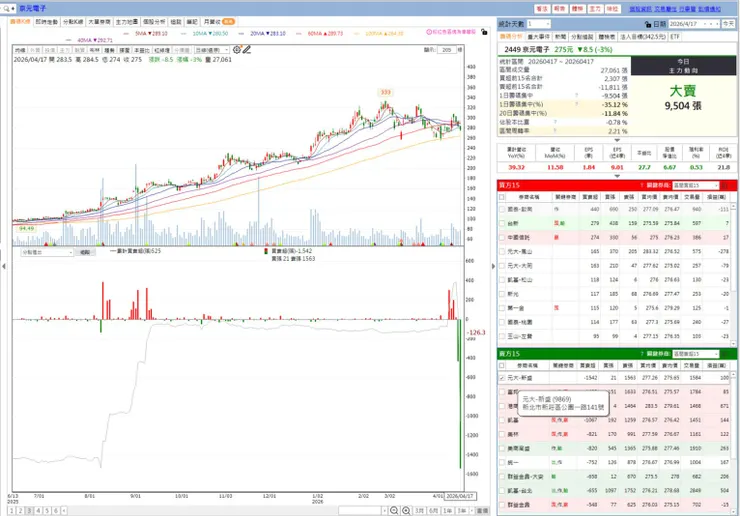Select page 3 in bottom pagination
Viewport: 740px width, 516px height.
click(x=29, y=510)
